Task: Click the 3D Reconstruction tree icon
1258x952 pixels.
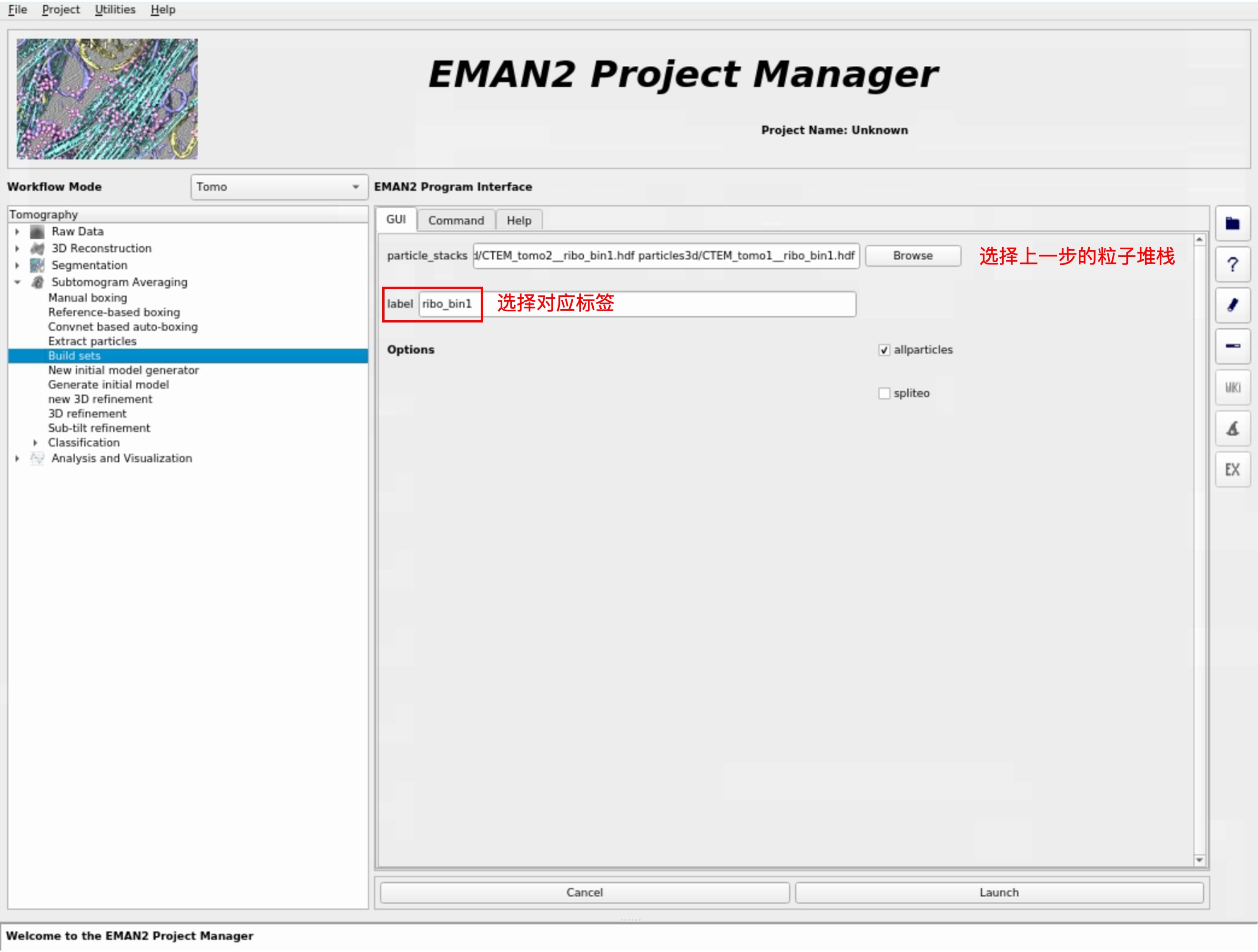Action: tap(37, 249)
